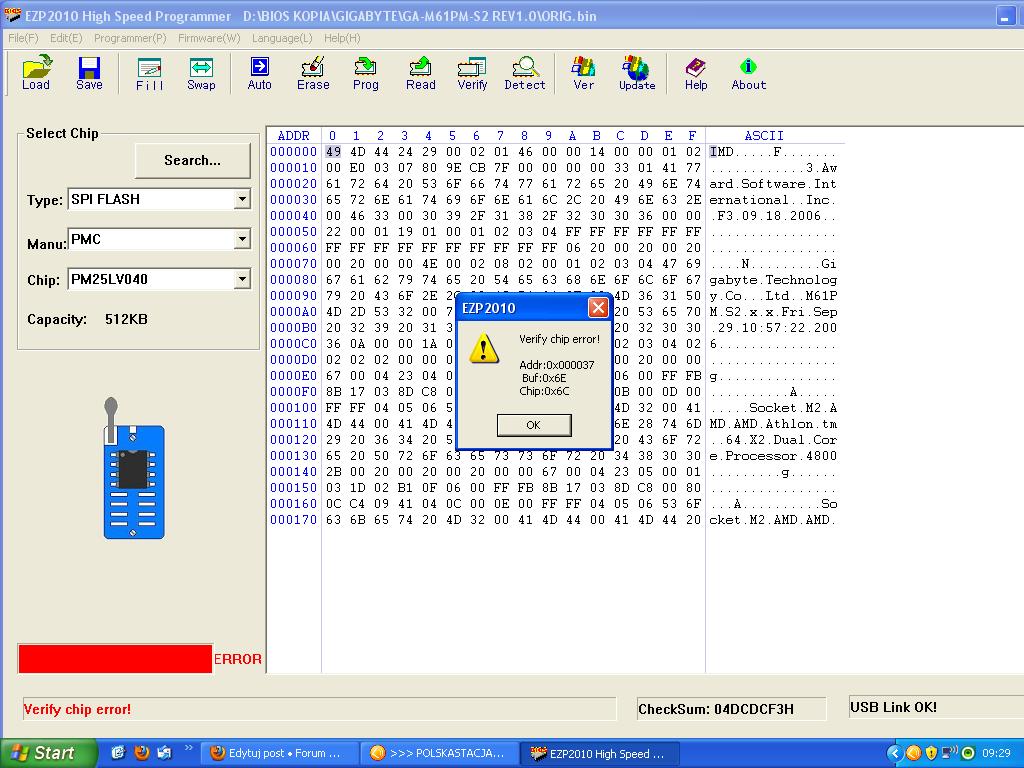Expand the Manu dropdown showing PMC
1024x768 pixels.
coord(242,239)
